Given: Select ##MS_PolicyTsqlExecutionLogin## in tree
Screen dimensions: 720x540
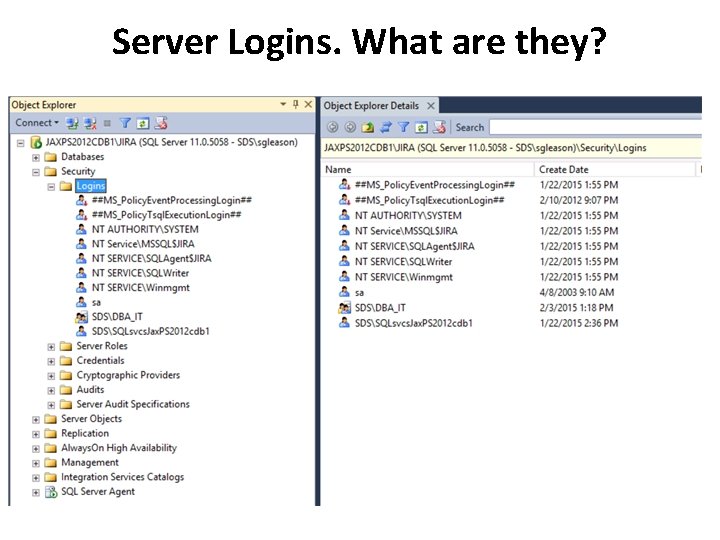Looking at the screenshot, I should tap(166, 215).
